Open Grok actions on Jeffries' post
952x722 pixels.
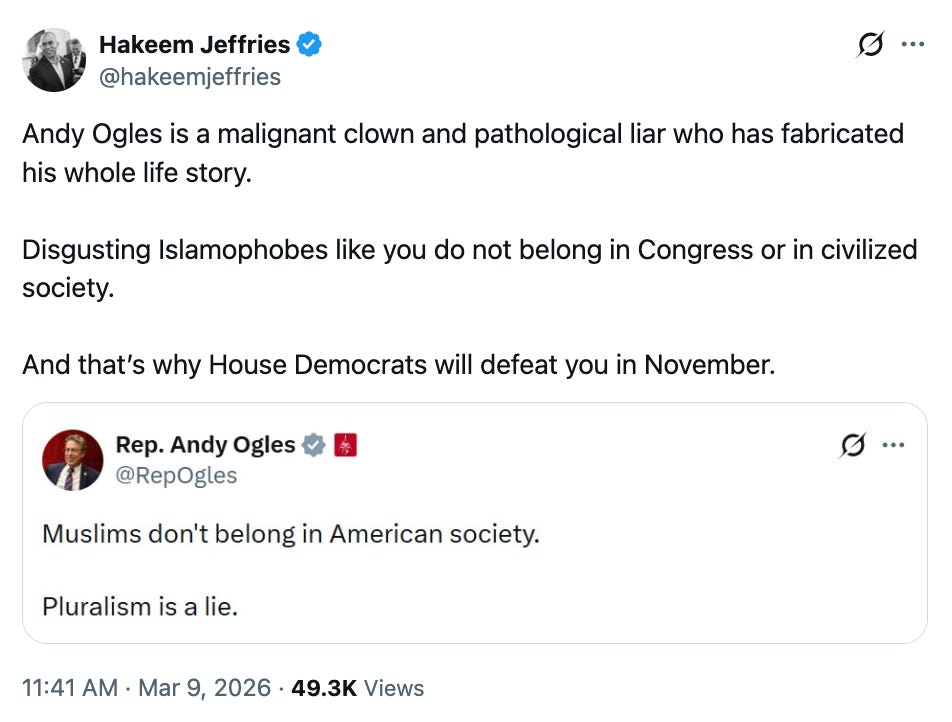872,45
